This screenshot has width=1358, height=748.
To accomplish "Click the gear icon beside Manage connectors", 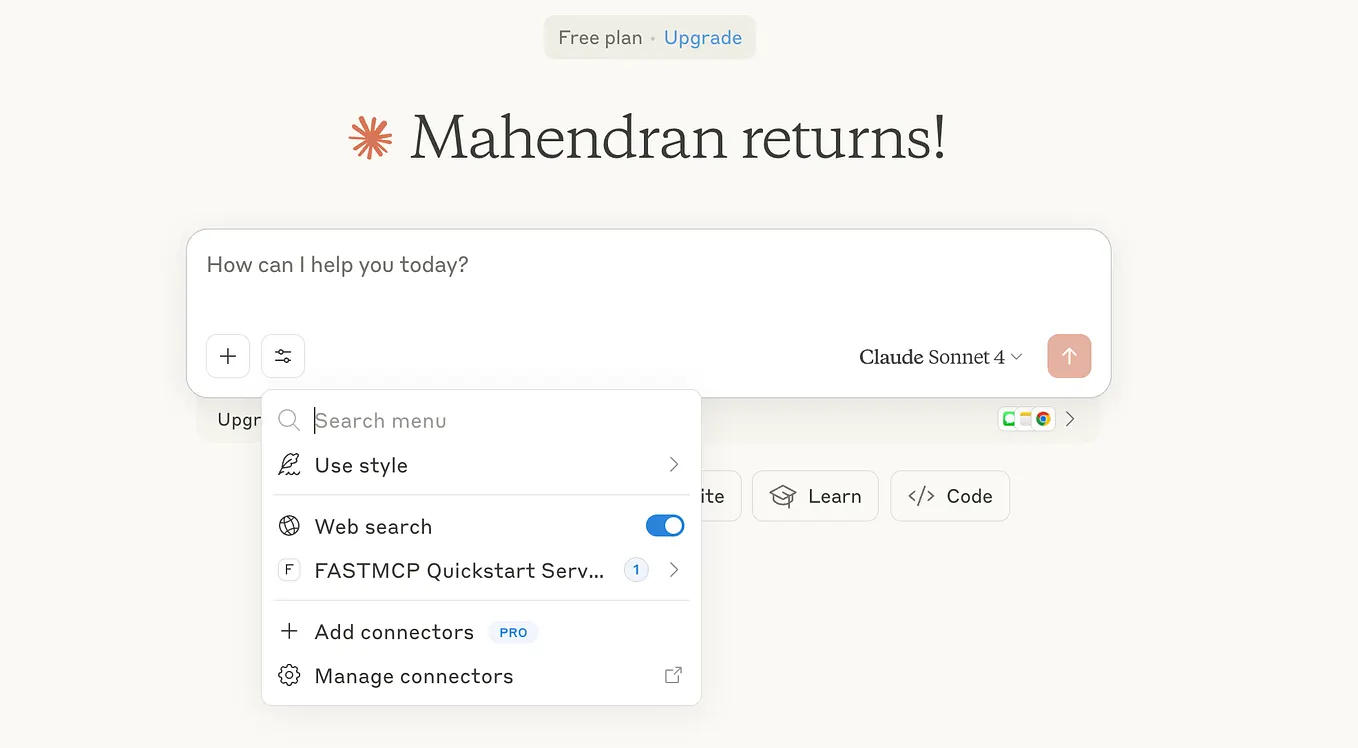I will tap(289, 675).
